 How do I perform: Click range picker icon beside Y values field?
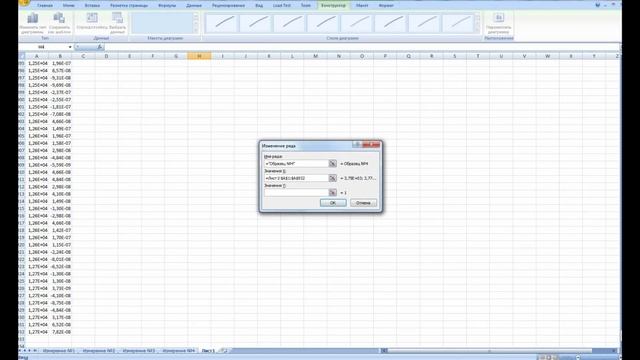point(333,193)
